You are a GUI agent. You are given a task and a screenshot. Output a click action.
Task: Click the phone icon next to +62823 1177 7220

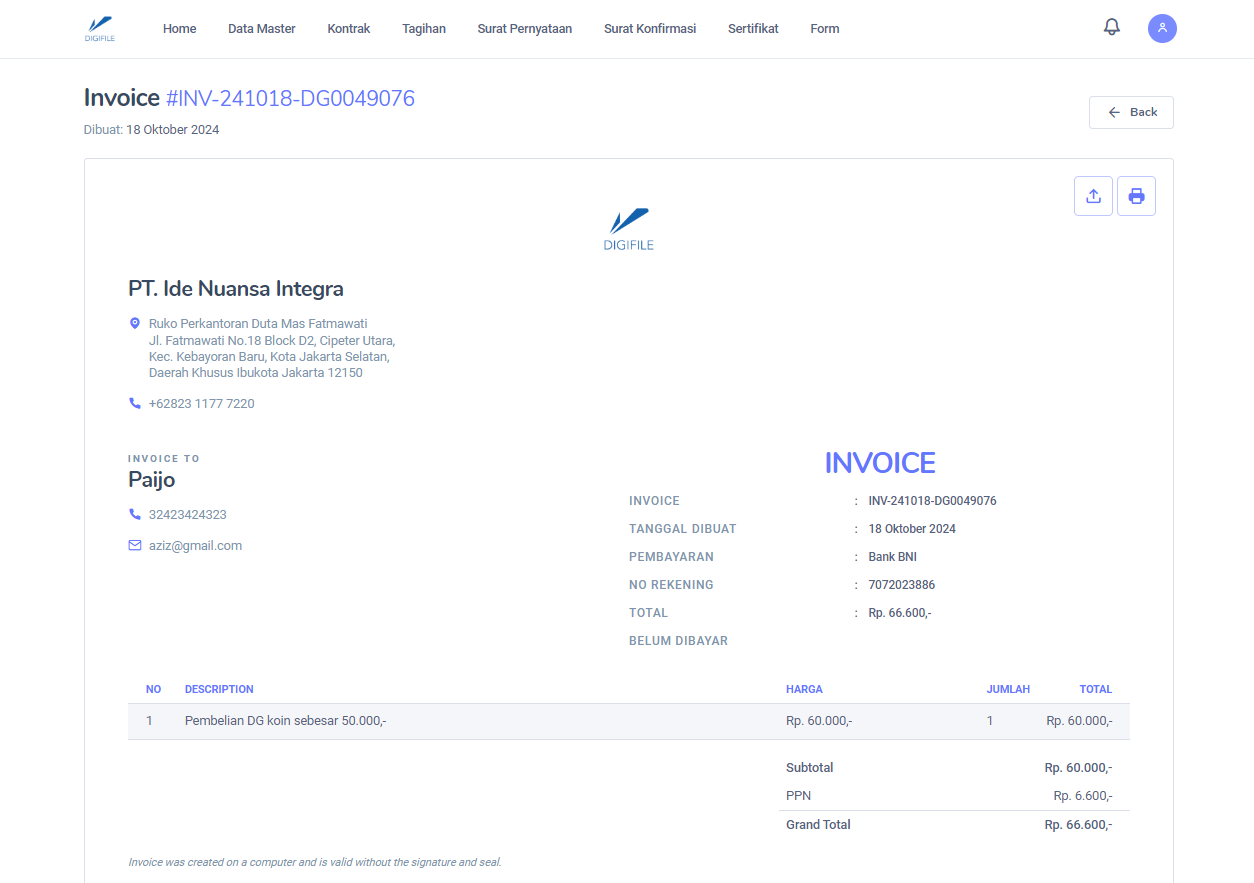(135, 404)
